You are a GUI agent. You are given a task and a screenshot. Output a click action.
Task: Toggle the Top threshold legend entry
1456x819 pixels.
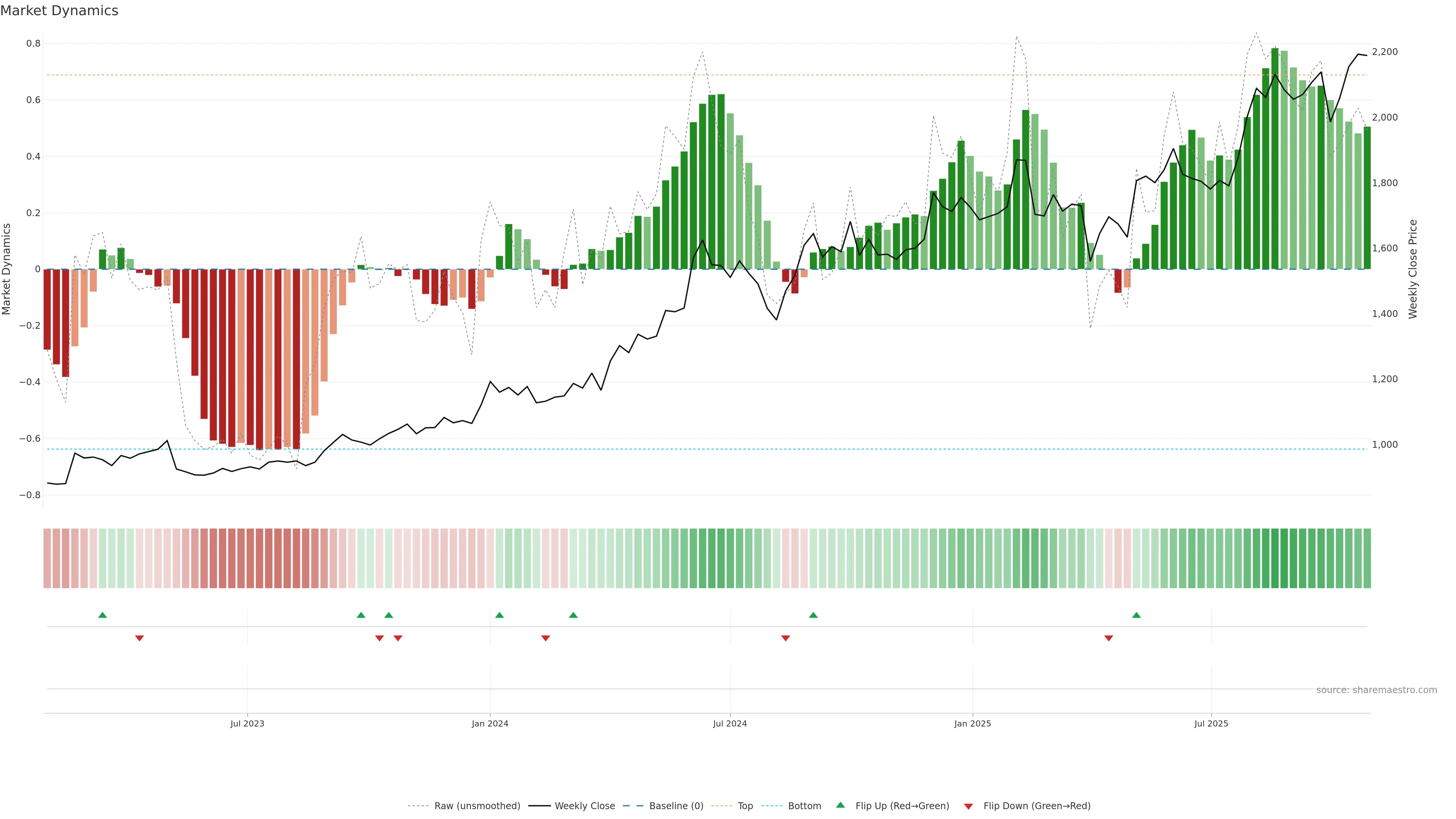745,806
